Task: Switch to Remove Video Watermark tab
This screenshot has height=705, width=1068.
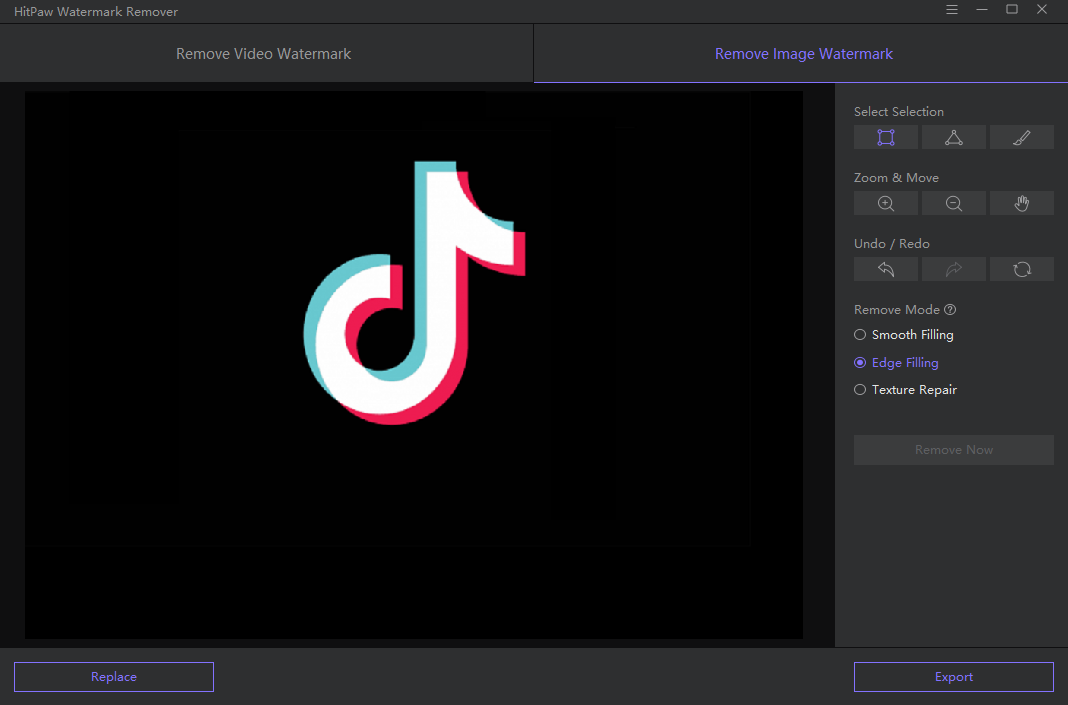Action: pyautogui.click(x=264, y=54)
